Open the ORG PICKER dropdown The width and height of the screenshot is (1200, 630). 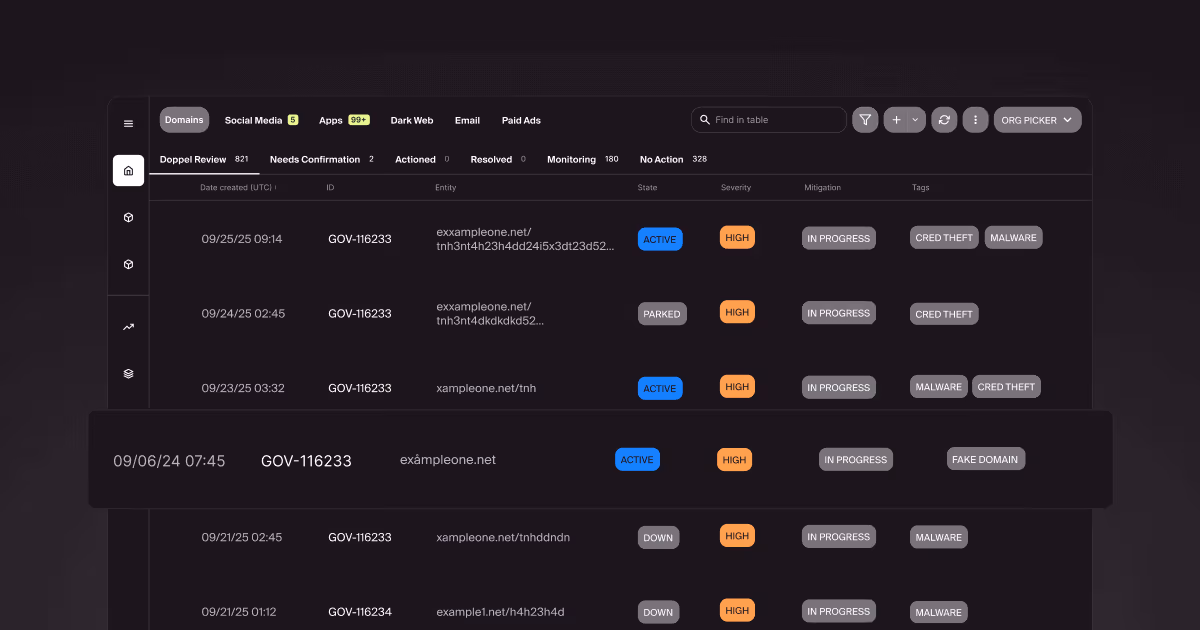pyautogui.click(x=1037, y=120)
